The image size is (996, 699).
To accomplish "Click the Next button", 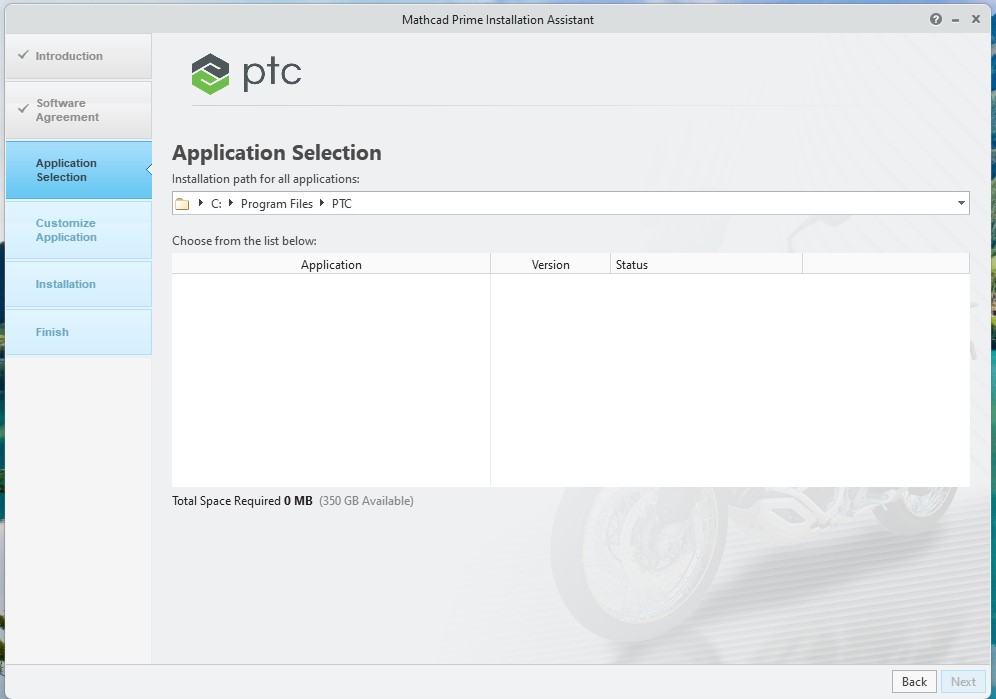I will click(963, 681).
